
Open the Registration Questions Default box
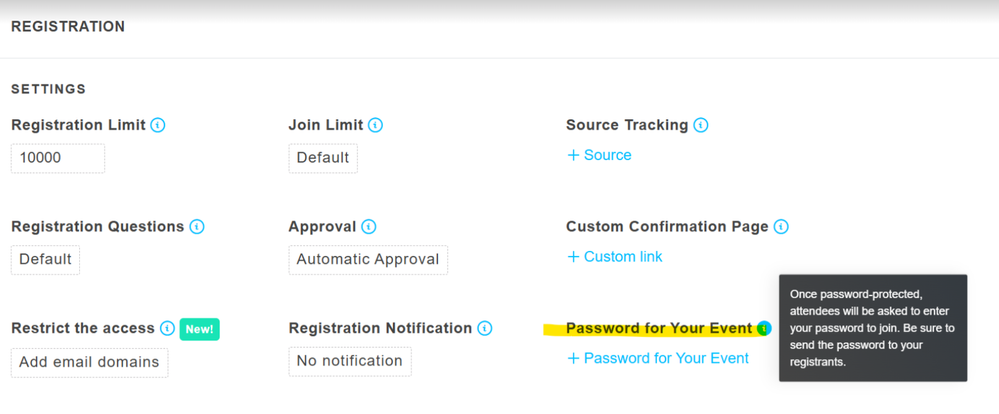pyautogui.click(x=45, y=260)
